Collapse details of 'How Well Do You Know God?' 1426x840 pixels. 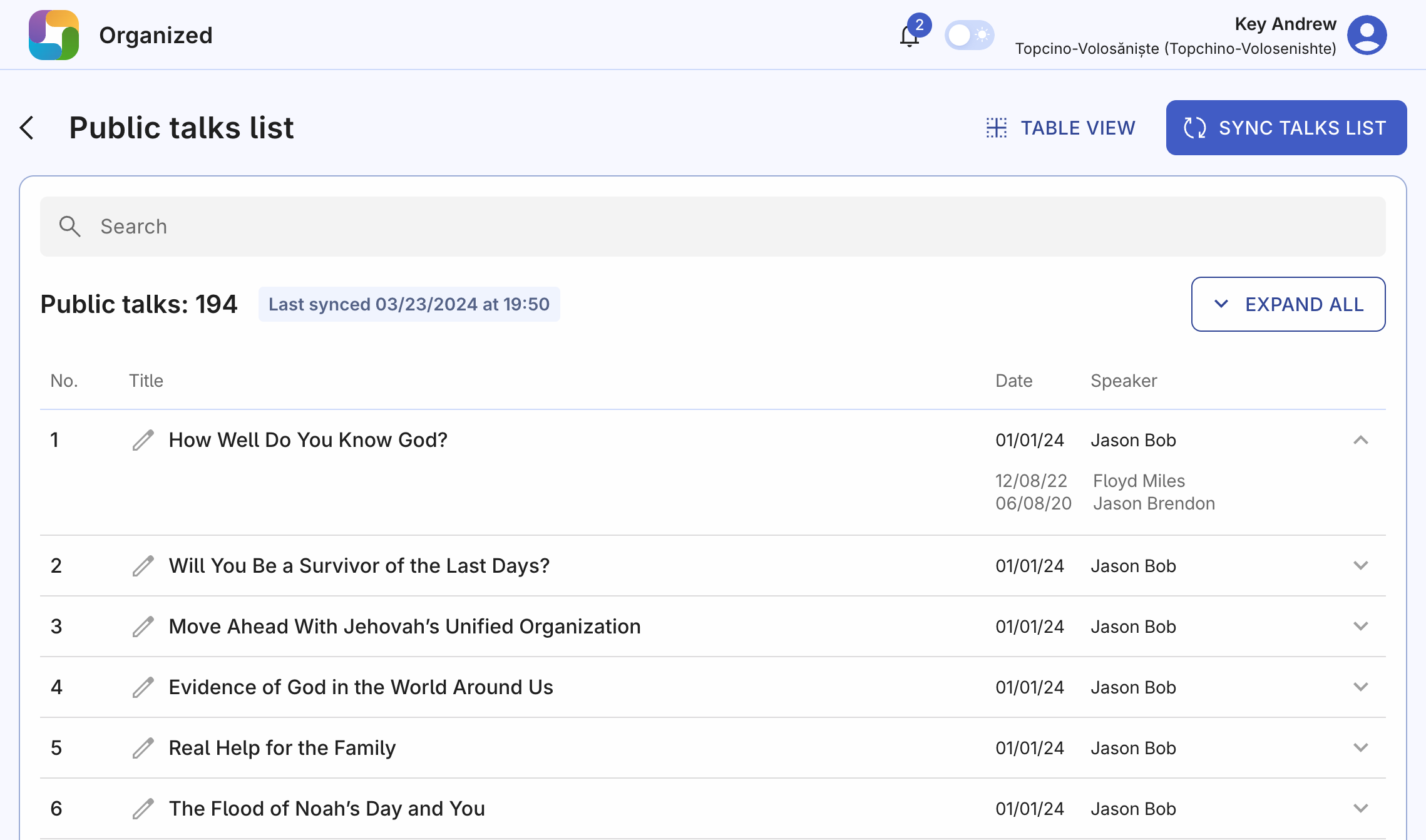coord(1361,440)
